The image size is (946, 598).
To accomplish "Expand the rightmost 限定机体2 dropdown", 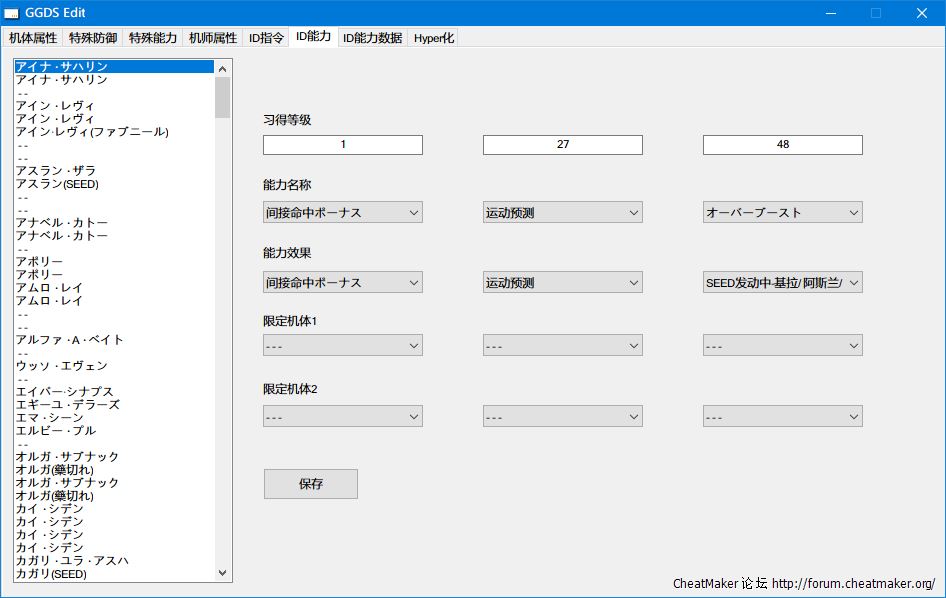I will pos(782,417).
